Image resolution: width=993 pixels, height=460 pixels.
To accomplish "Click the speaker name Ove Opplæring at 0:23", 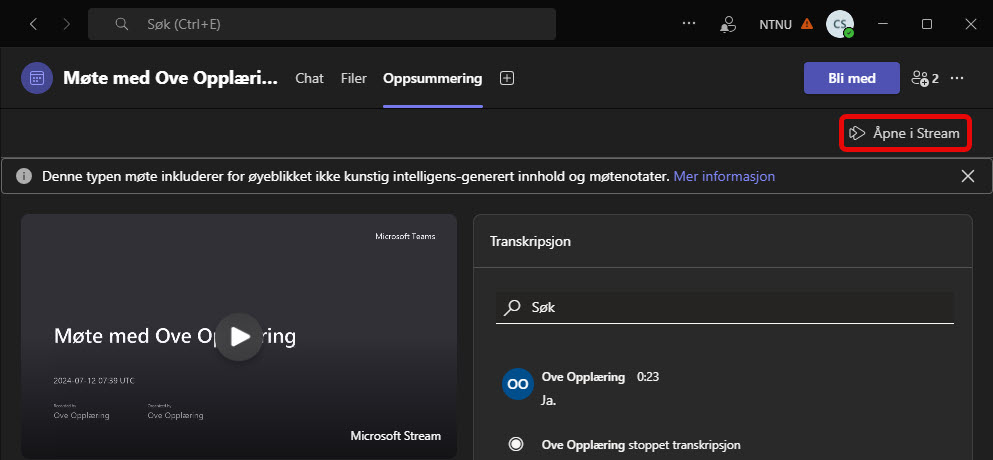I will [x=583, y=377].
